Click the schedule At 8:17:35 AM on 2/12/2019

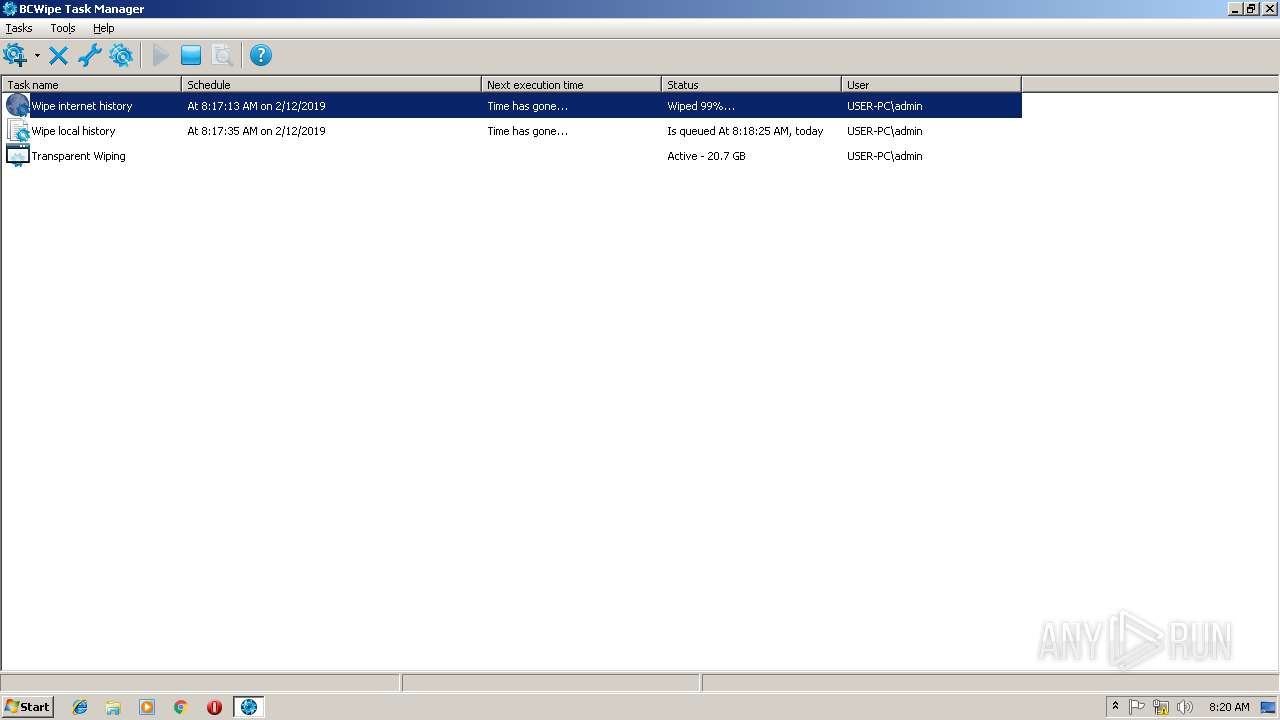[256, 131]
